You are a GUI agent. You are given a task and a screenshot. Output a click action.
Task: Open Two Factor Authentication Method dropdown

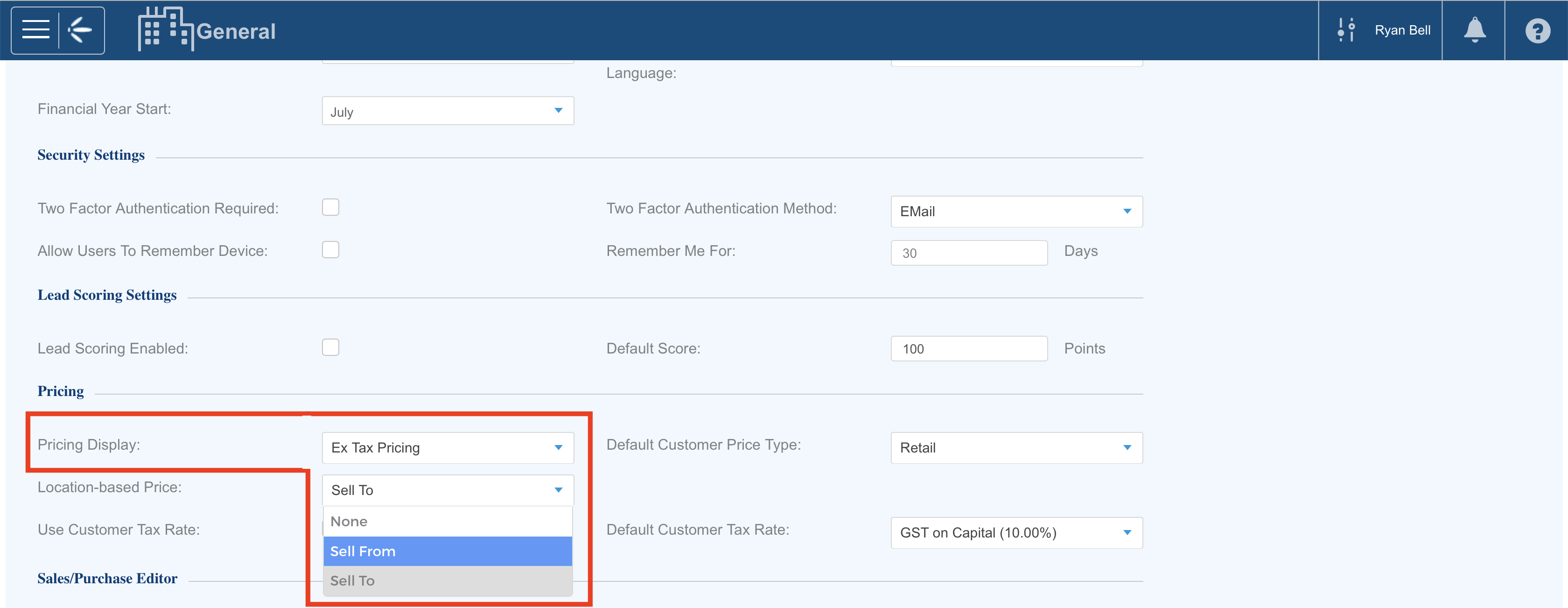(x=1016, y=212)
